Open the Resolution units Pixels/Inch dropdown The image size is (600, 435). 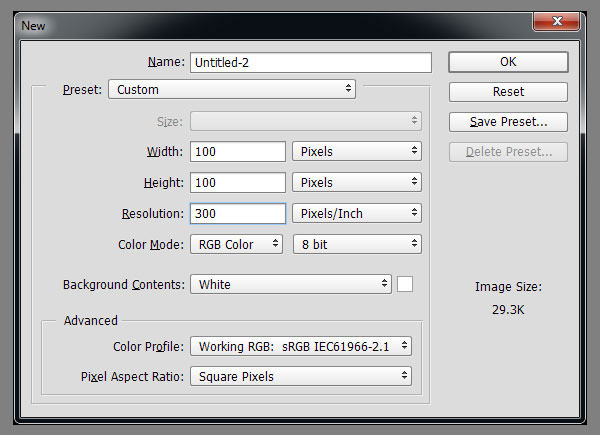point(357,213)
